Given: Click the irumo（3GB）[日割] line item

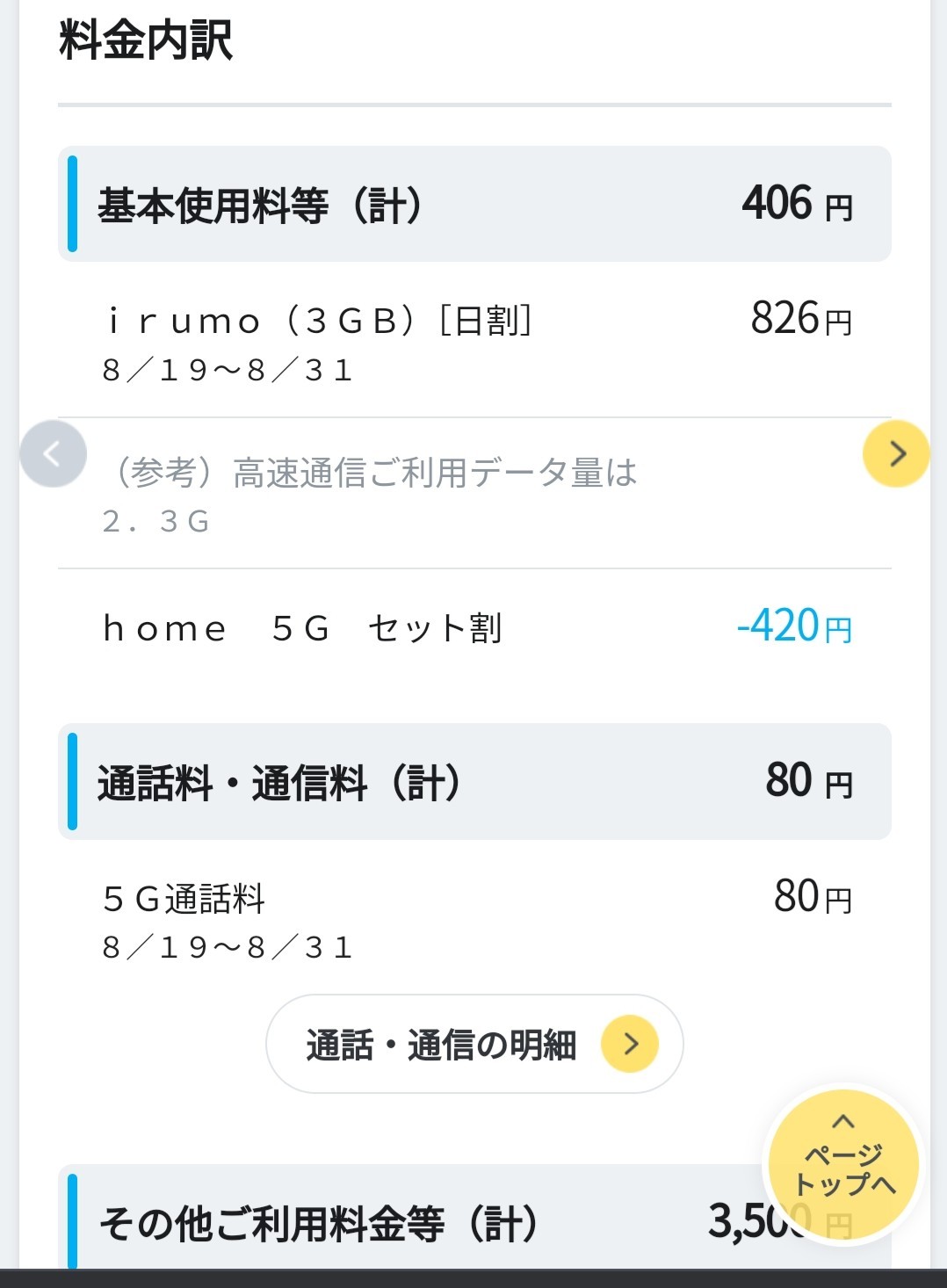Looking at the screenshot, I should [318, 321].
